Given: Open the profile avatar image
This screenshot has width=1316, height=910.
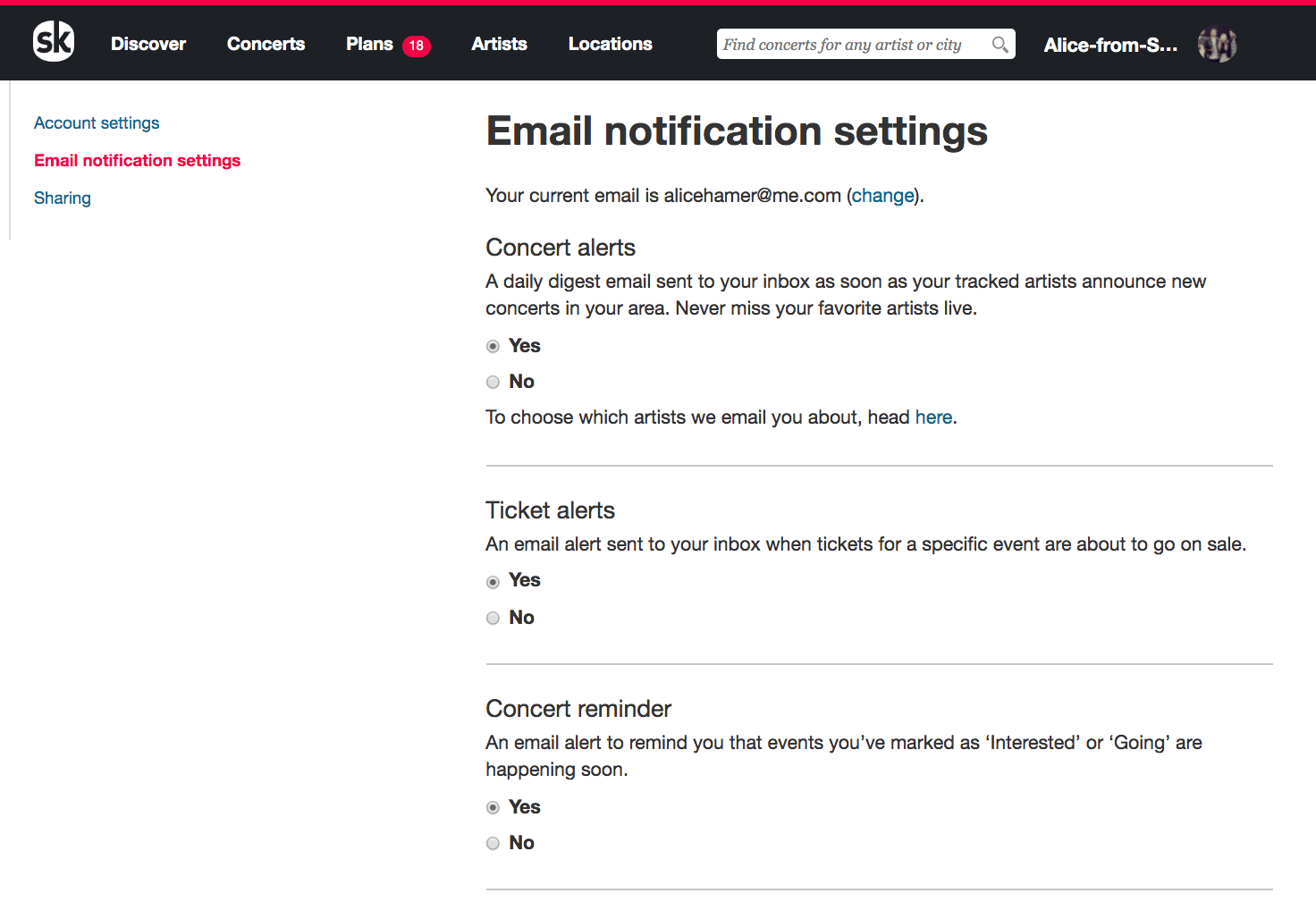Looking at the screenshot, I should click(1216, 44).
